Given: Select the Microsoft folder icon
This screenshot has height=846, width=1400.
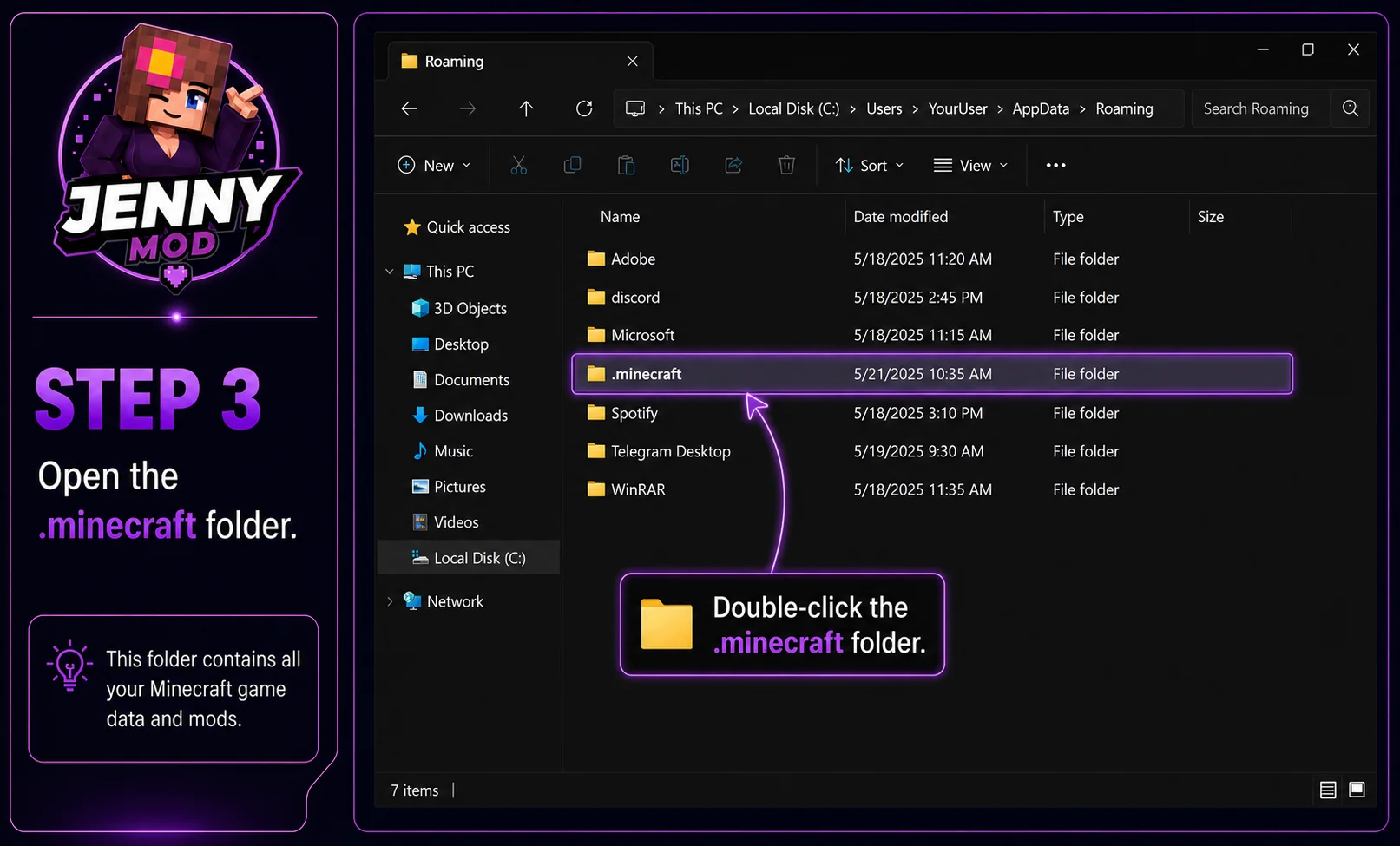Looking at the screenshot, I should pos(596,335).
